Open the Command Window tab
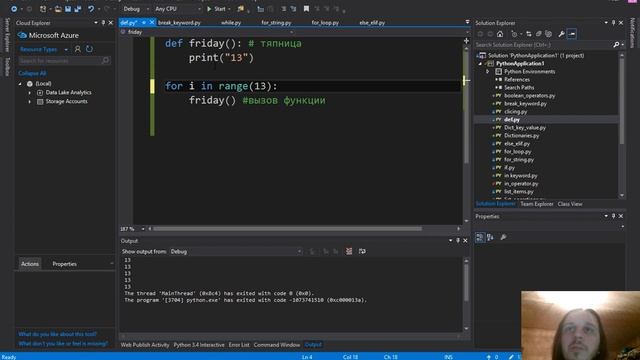Image resolution: width=640 pixels, height=360 pixels. 277,345
